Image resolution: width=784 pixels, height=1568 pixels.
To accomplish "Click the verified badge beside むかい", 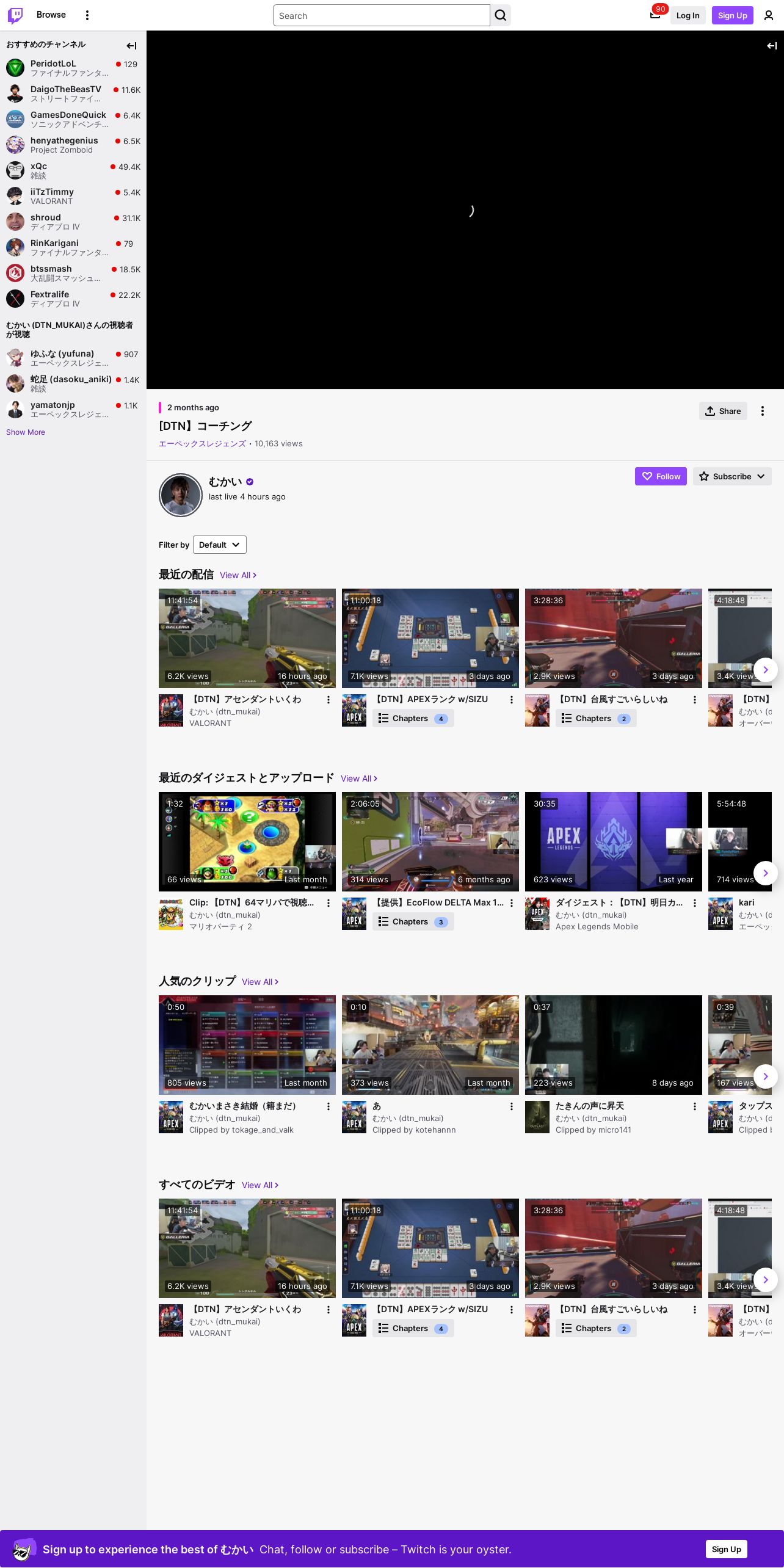I will 250,482.
